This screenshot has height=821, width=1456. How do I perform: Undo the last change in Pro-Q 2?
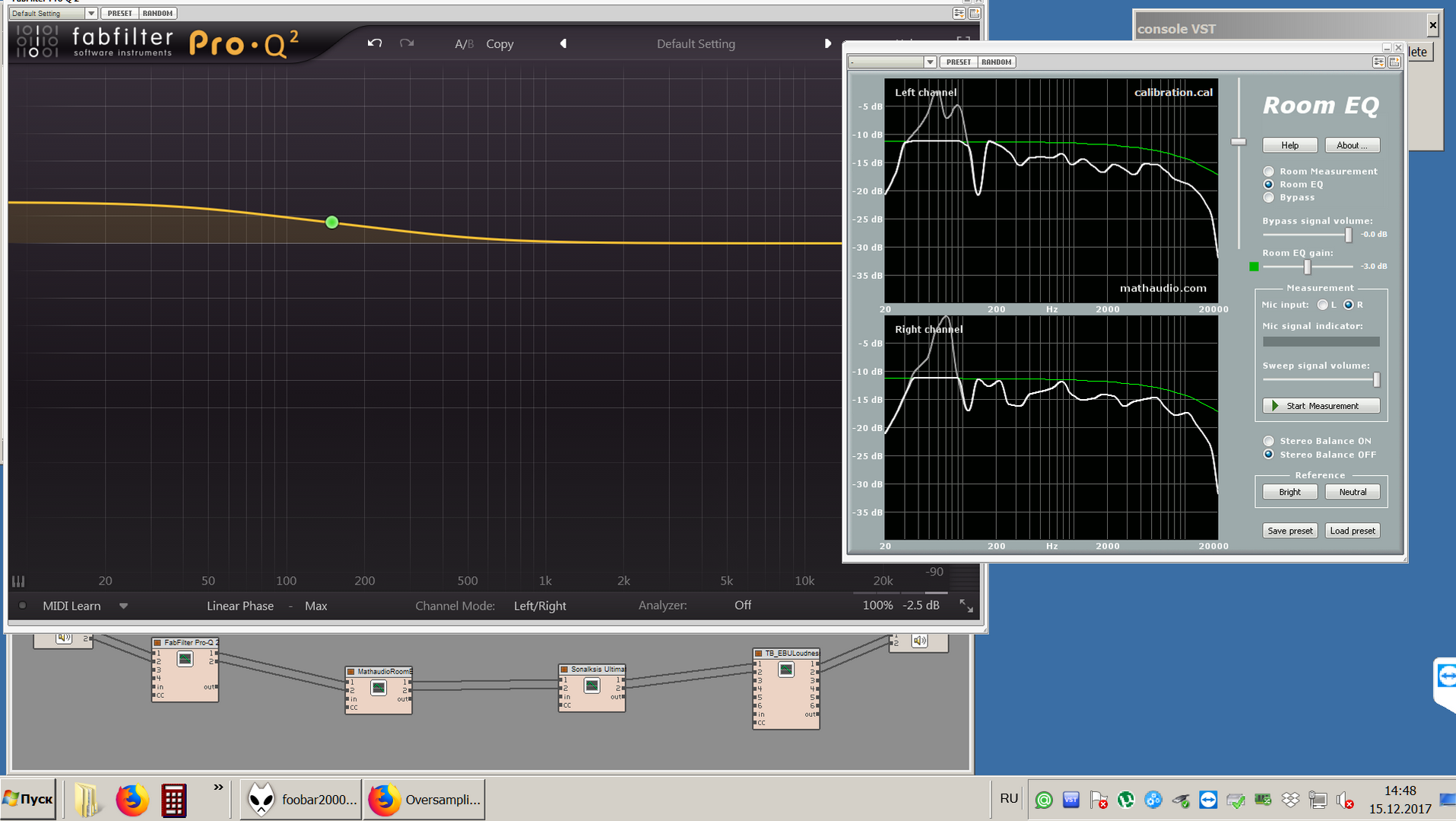coord(374,43)
